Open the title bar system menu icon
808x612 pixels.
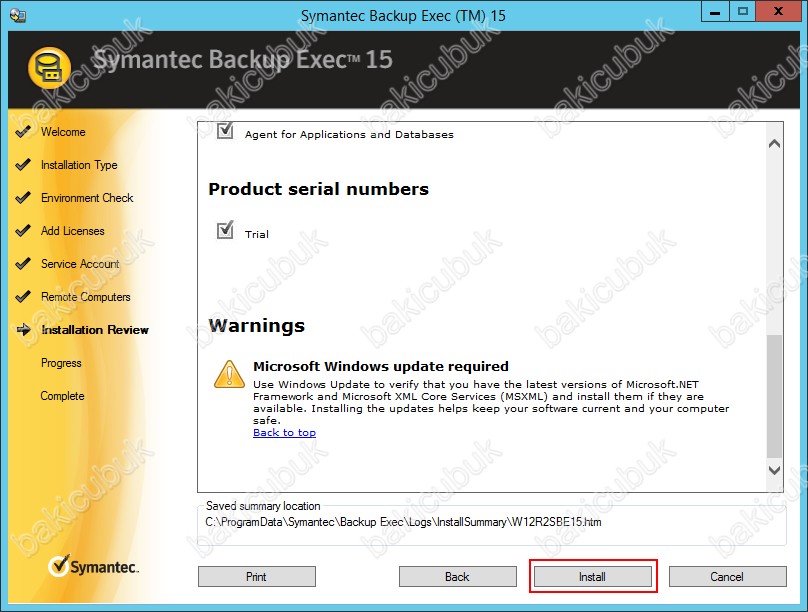coord(18,15)
